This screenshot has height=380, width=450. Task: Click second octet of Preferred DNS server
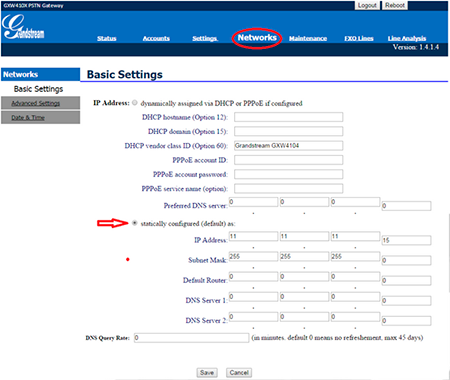pos(304,202)
